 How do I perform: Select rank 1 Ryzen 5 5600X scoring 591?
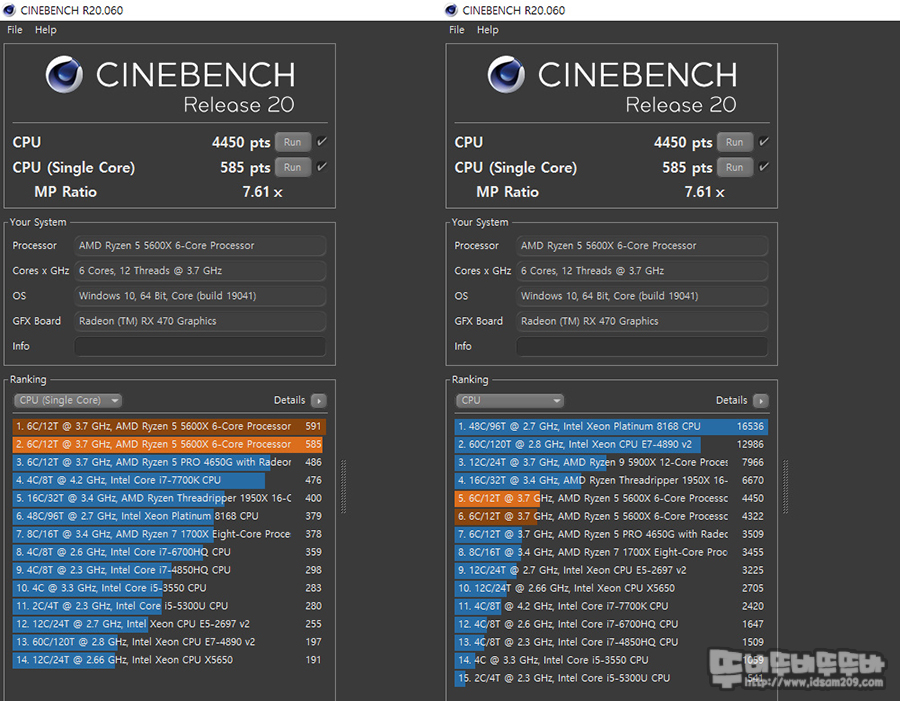[x=169, y=427]
